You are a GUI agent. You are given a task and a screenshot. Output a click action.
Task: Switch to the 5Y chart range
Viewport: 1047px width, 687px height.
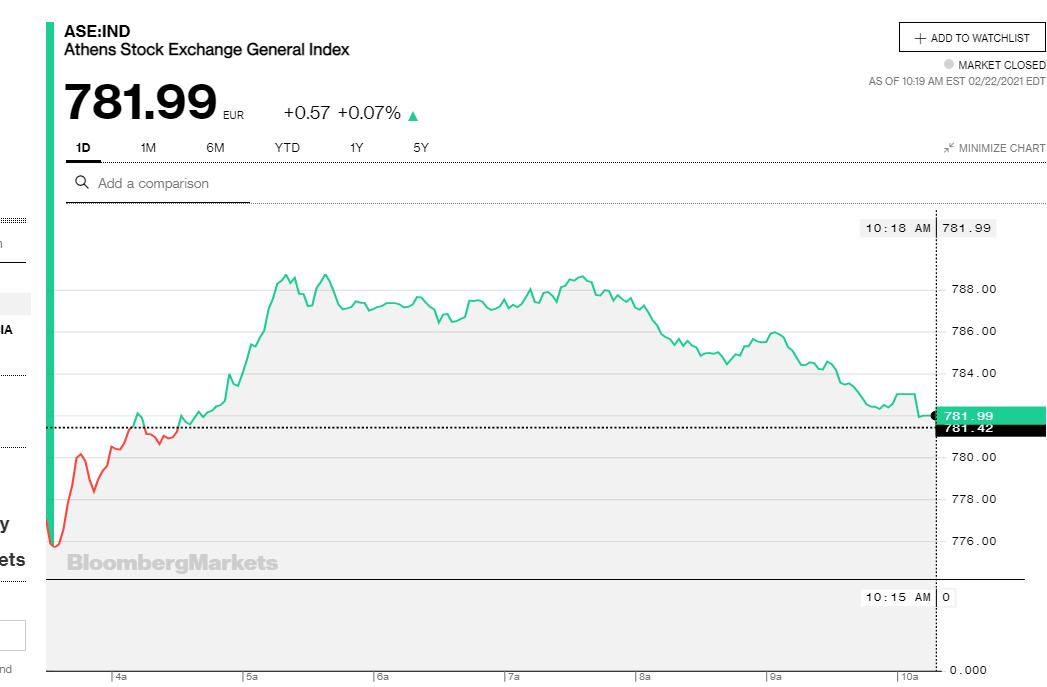(421, 148)
